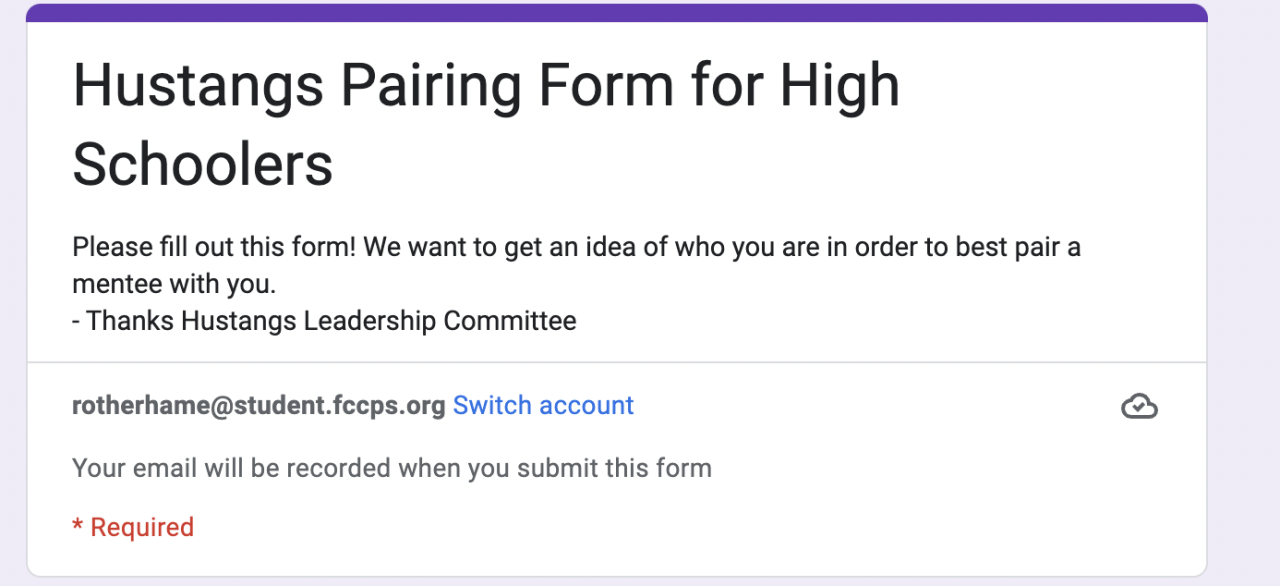Click the "Thanks Hustangs Leadership Committee" signature line

(330, 321)
